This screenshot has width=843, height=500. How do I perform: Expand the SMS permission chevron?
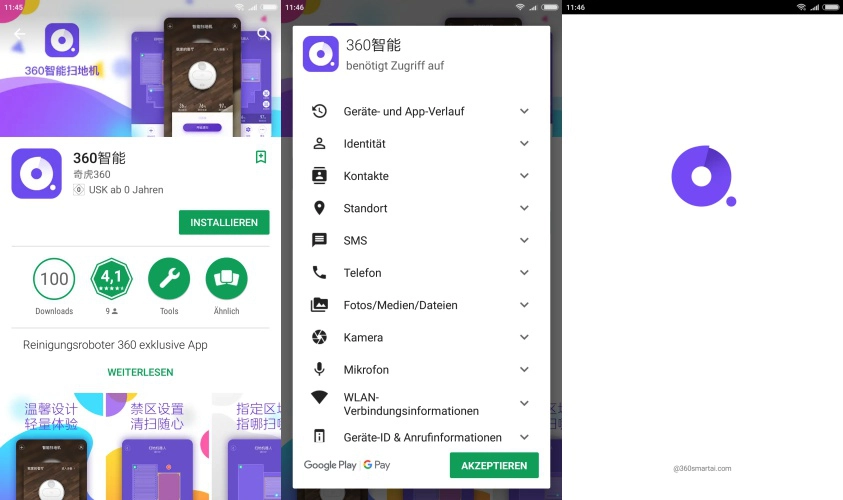tap(524, 240)
